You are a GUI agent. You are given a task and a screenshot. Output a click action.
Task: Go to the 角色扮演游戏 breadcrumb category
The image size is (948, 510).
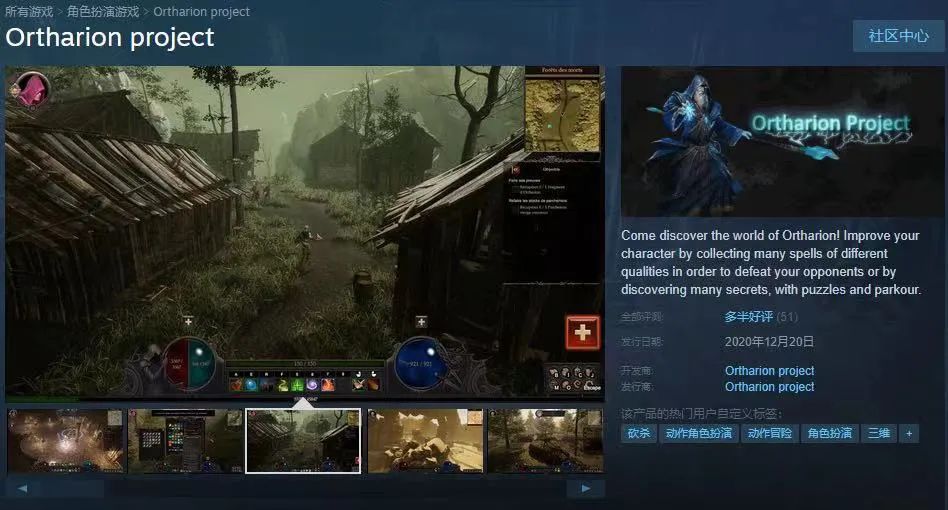coord(103,12)
